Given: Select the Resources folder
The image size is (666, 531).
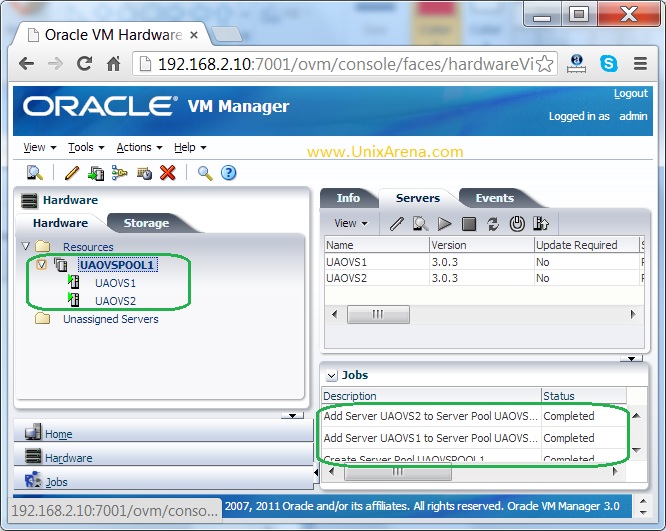Looking at the screenshot, I should pyautogui.click(x=88, y=247).
